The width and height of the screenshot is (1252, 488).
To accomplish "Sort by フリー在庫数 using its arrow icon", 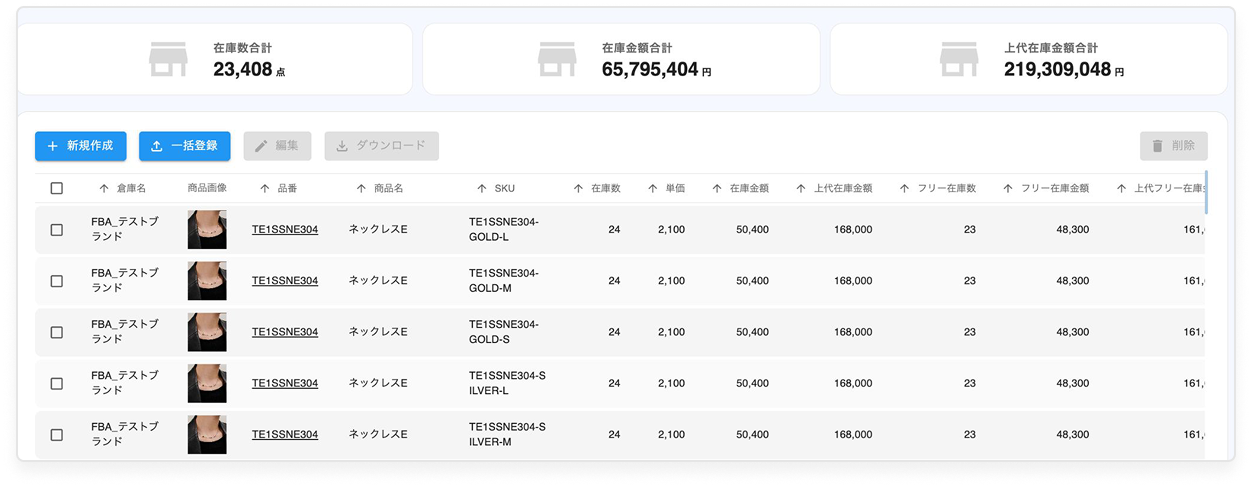I will [x=905, y=188].
